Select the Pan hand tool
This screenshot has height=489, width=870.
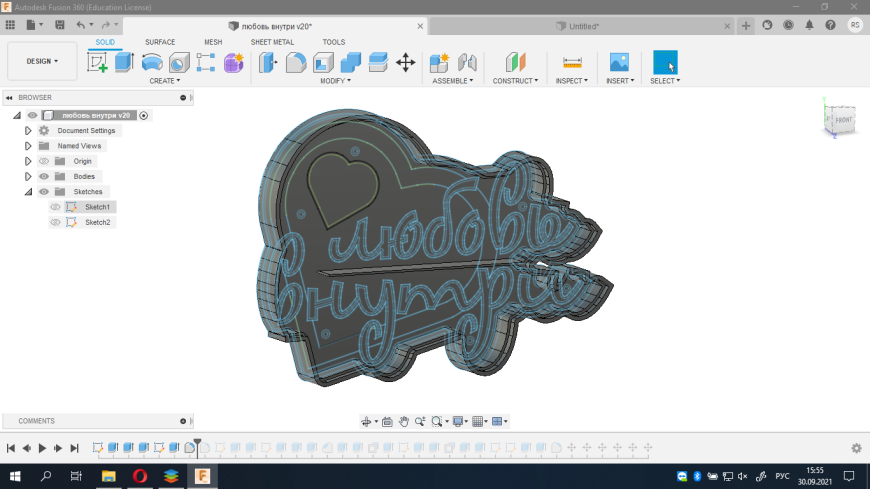403,422
